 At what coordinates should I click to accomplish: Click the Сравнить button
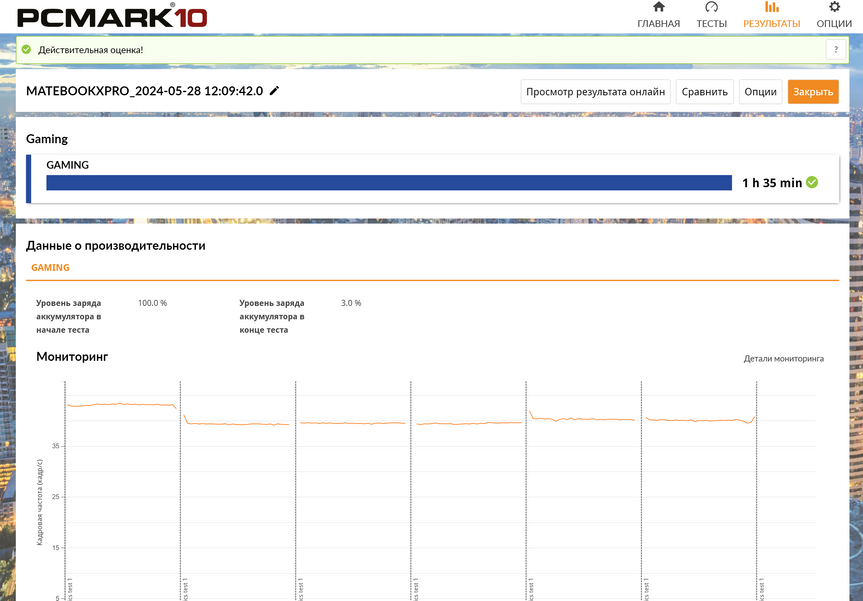point(704,92)
